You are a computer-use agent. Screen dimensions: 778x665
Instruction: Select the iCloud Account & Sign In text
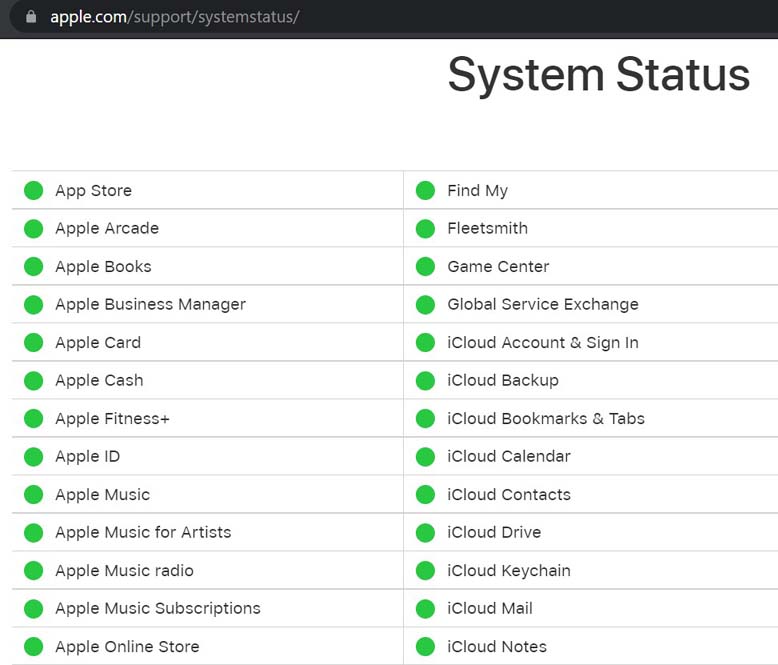point(543,342)
